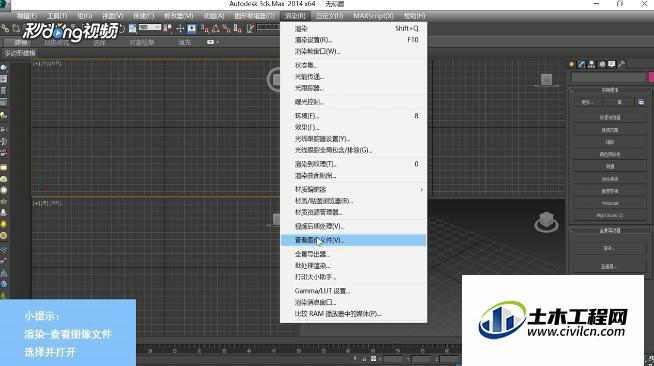Click the Edit Named Selection Sets icon
Screen dimensions: 654x366
tap(250, 28)
